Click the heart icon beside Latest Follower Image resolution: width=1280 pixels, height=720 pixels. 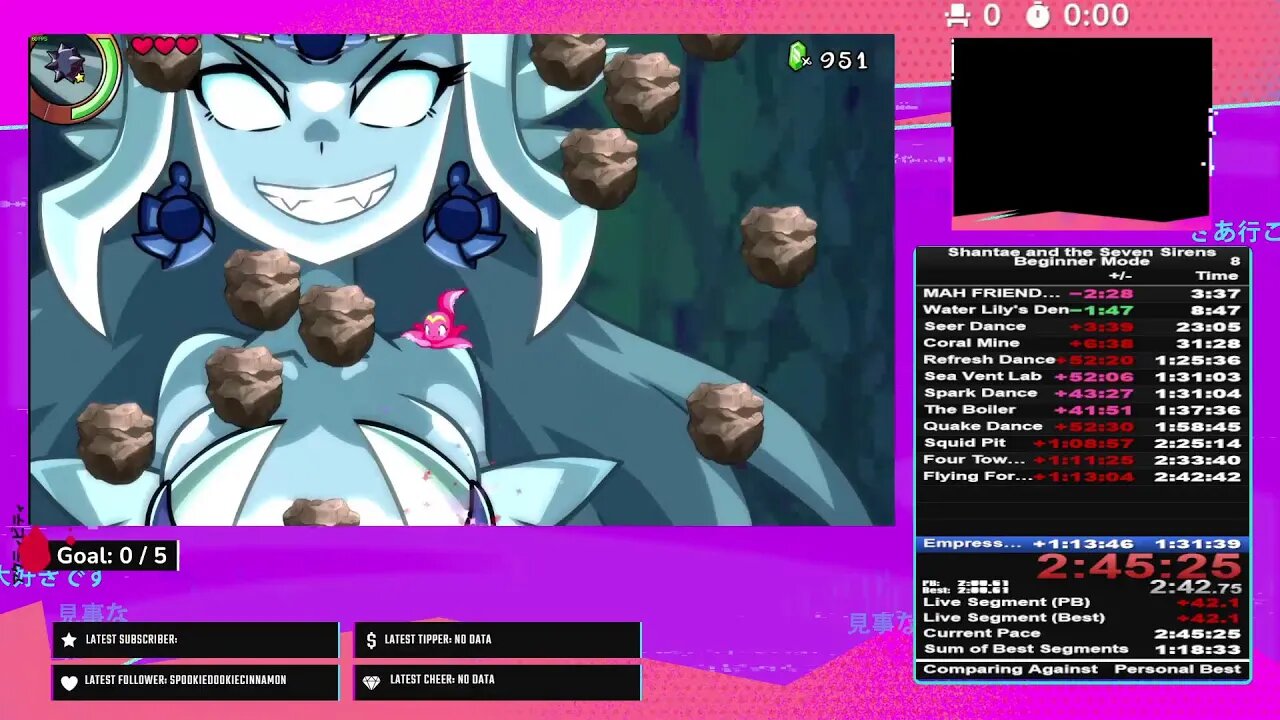(x=69, y=681)
